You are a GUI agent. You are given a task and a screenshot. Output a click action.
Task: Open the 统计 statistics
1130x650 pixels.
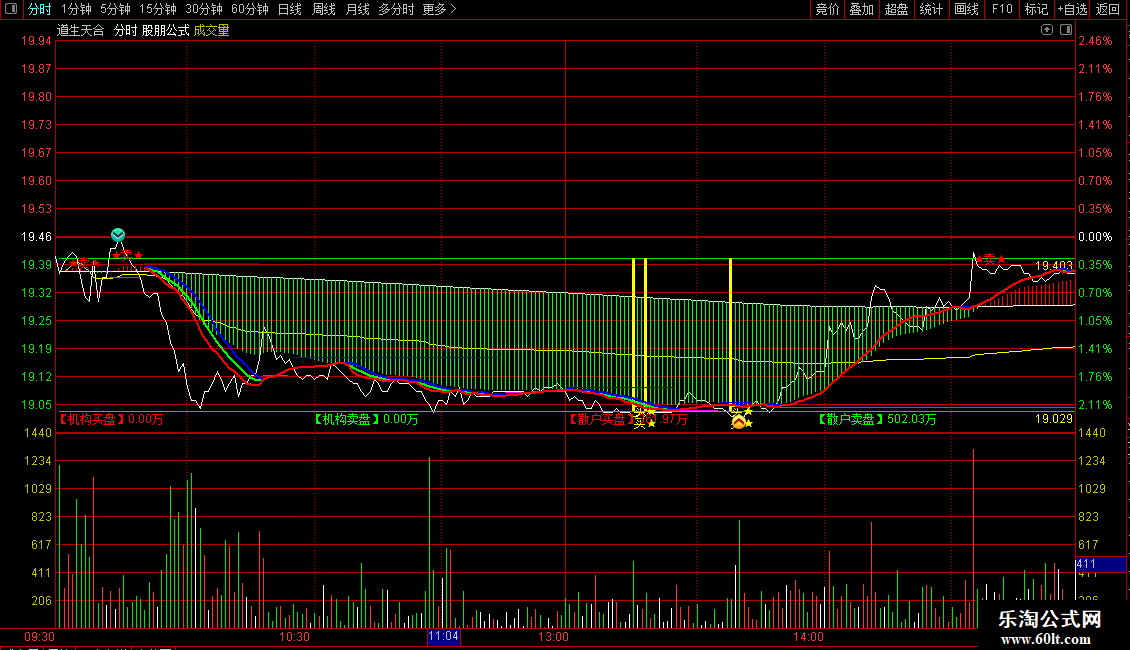pyautogui.click(x=930, y=9)
